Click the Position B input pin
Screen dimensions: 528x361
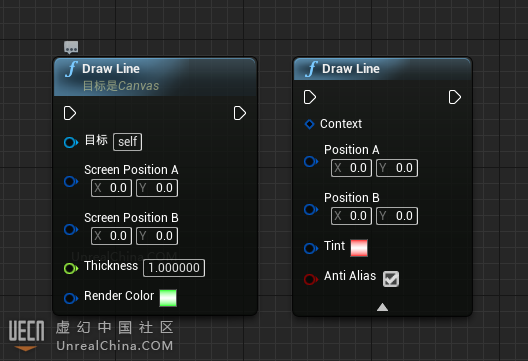[311, 209]
